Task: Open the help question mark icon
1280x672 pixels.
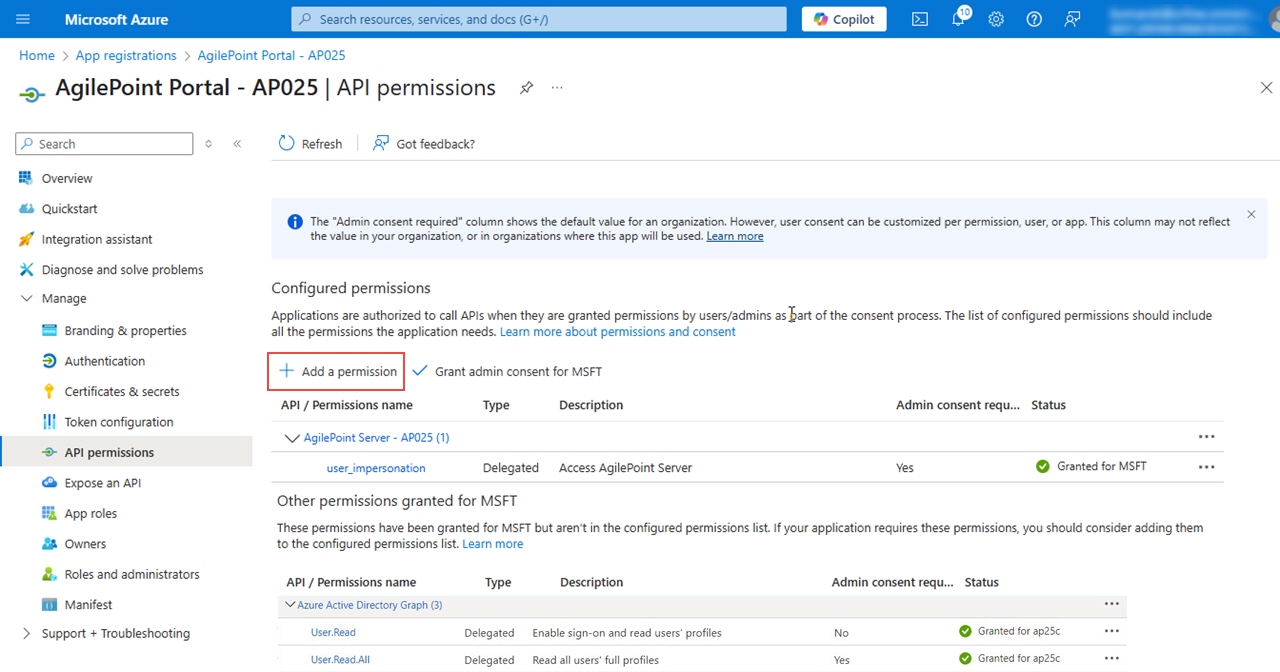Action: [x=1034, y=19]
